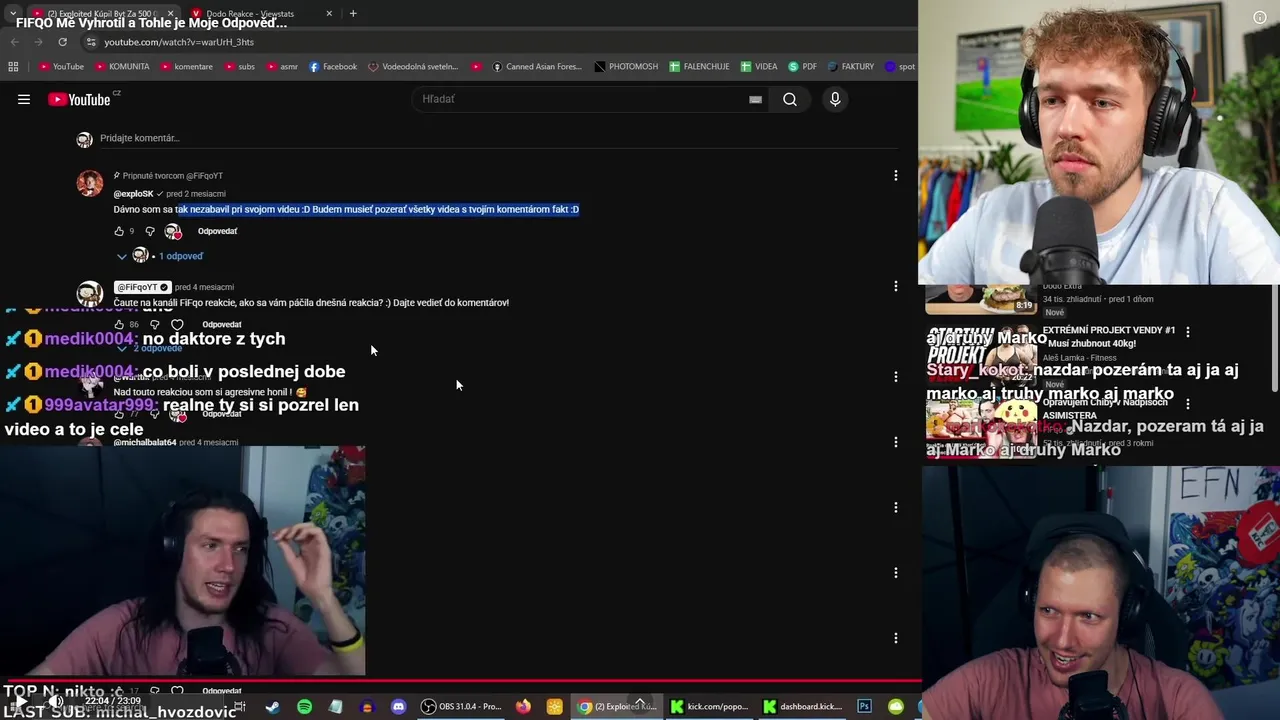The image size is (1280, 720).
Task: Open Spotify from the taskbar
Action: (x=304, y=707)
